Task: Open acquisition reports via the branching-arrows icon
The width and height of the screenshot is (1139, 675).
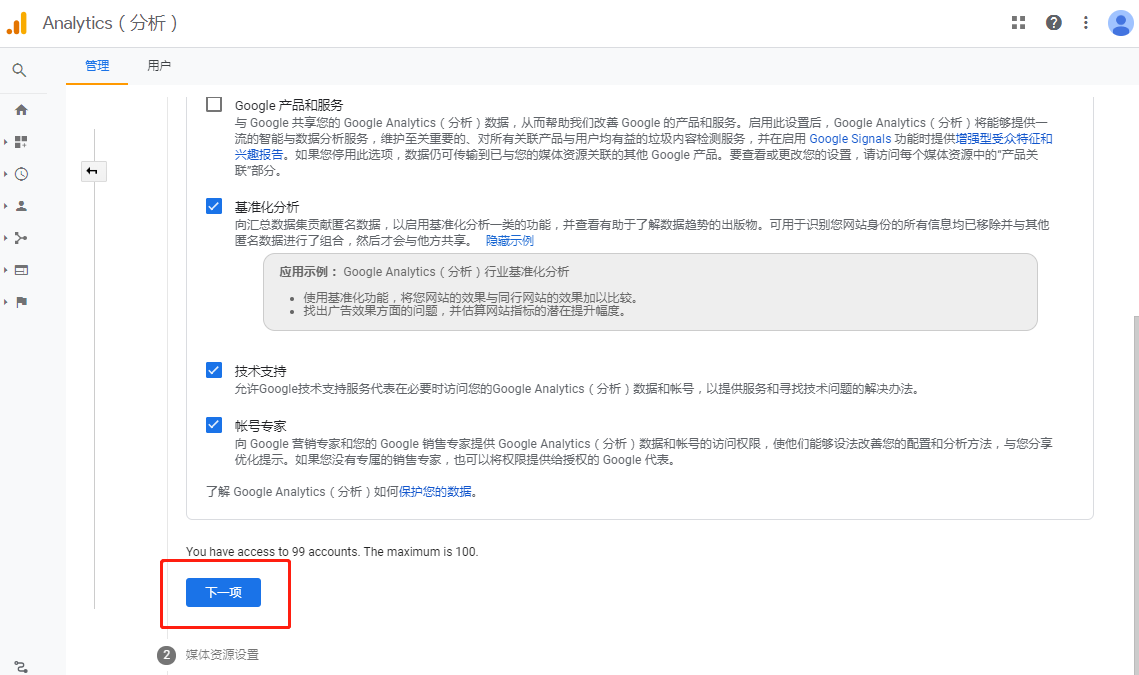Action: coord(21,238)
